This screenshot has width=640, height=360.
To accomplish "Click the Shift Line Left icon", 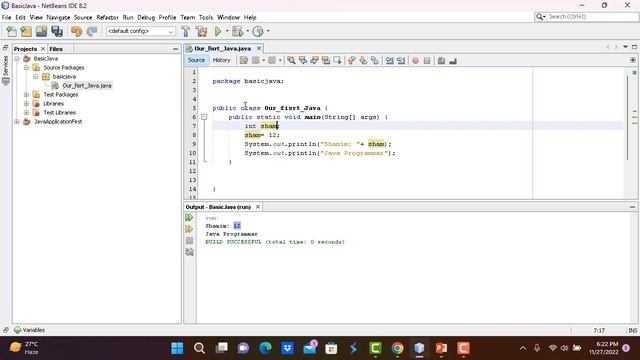I will (x=389, y=60).
